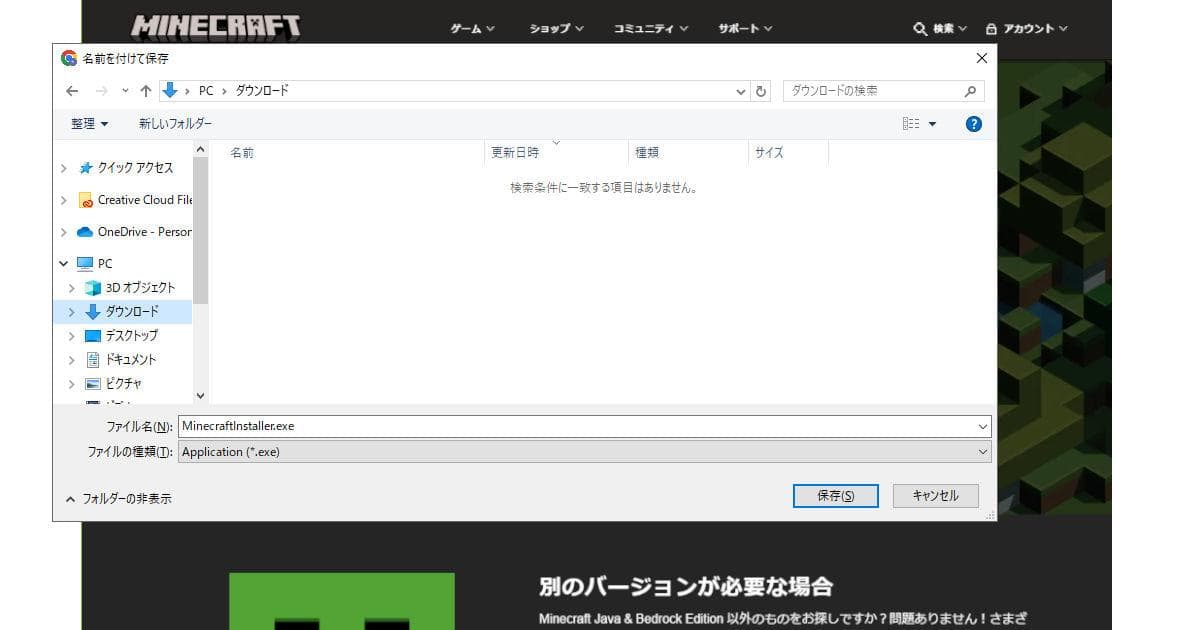Viewport: 1200px width, 630px height.
Task: Expand OneDrive - Personal tree node
Action: click(x=64, y=232)
